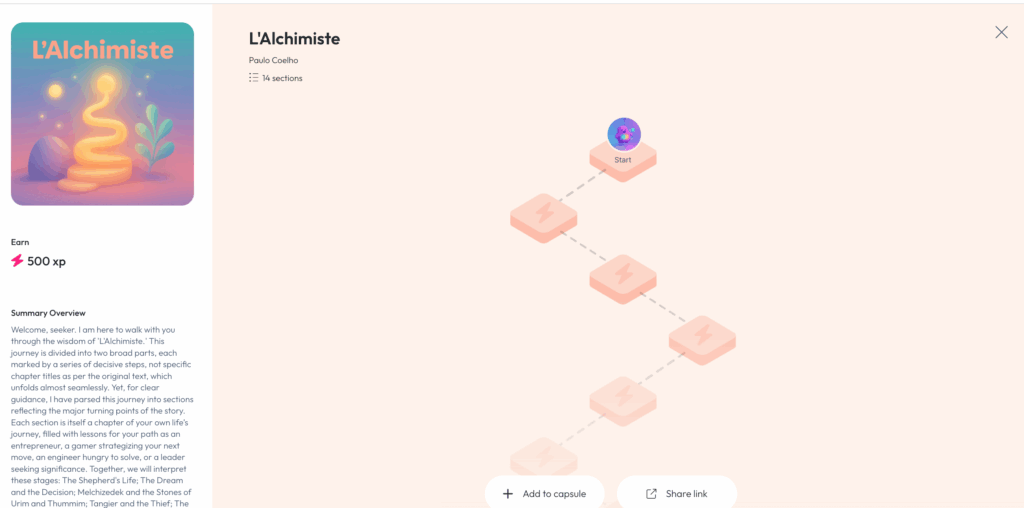This screenshot has height=508, width=1024.
Task: Click the faded sixth tile at path bottom
Action: click(544, 457)
